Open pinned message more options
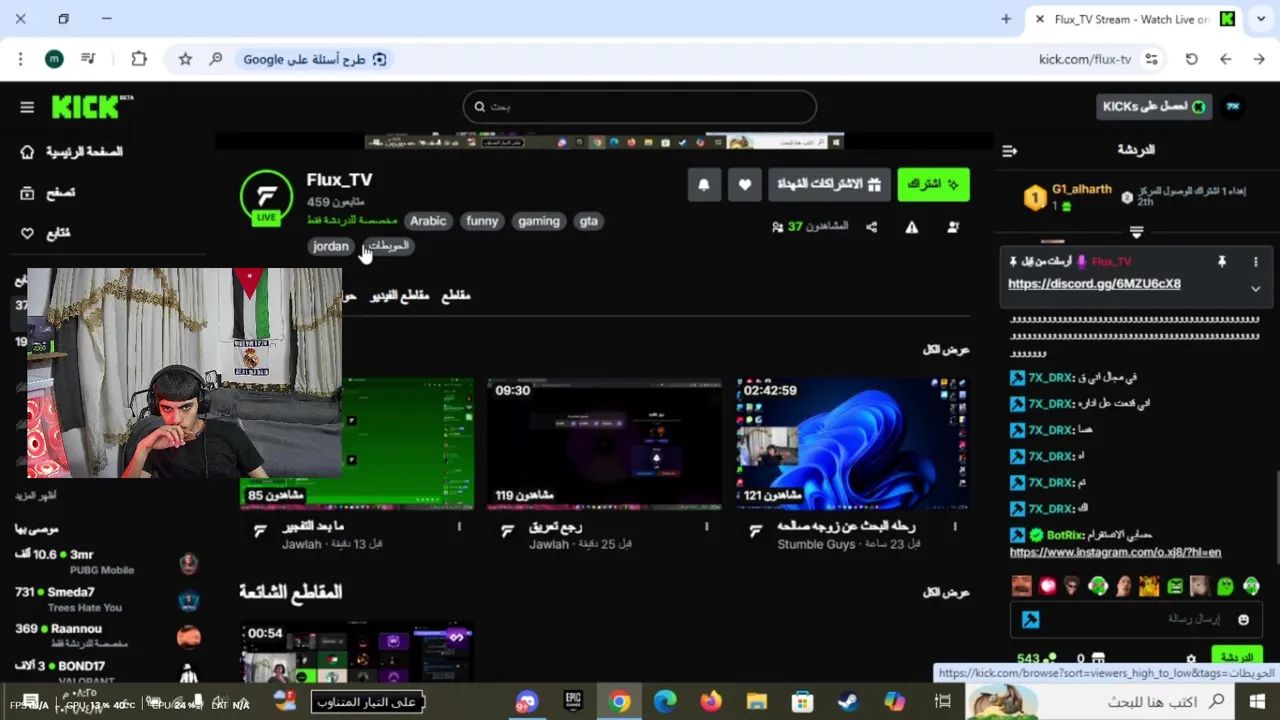 click(x=1256, y=262)
